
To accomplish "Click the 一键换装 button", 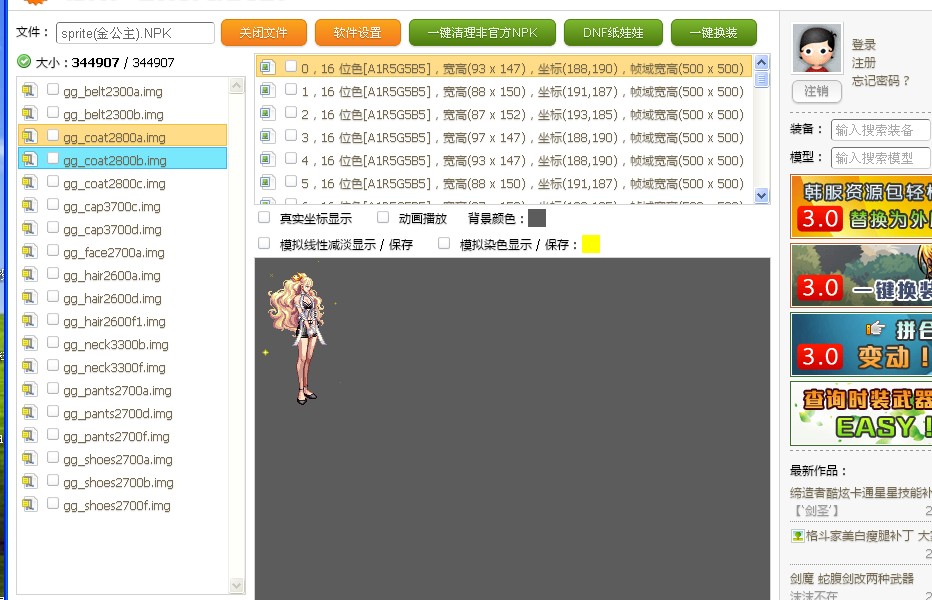I will pos(714,33).
